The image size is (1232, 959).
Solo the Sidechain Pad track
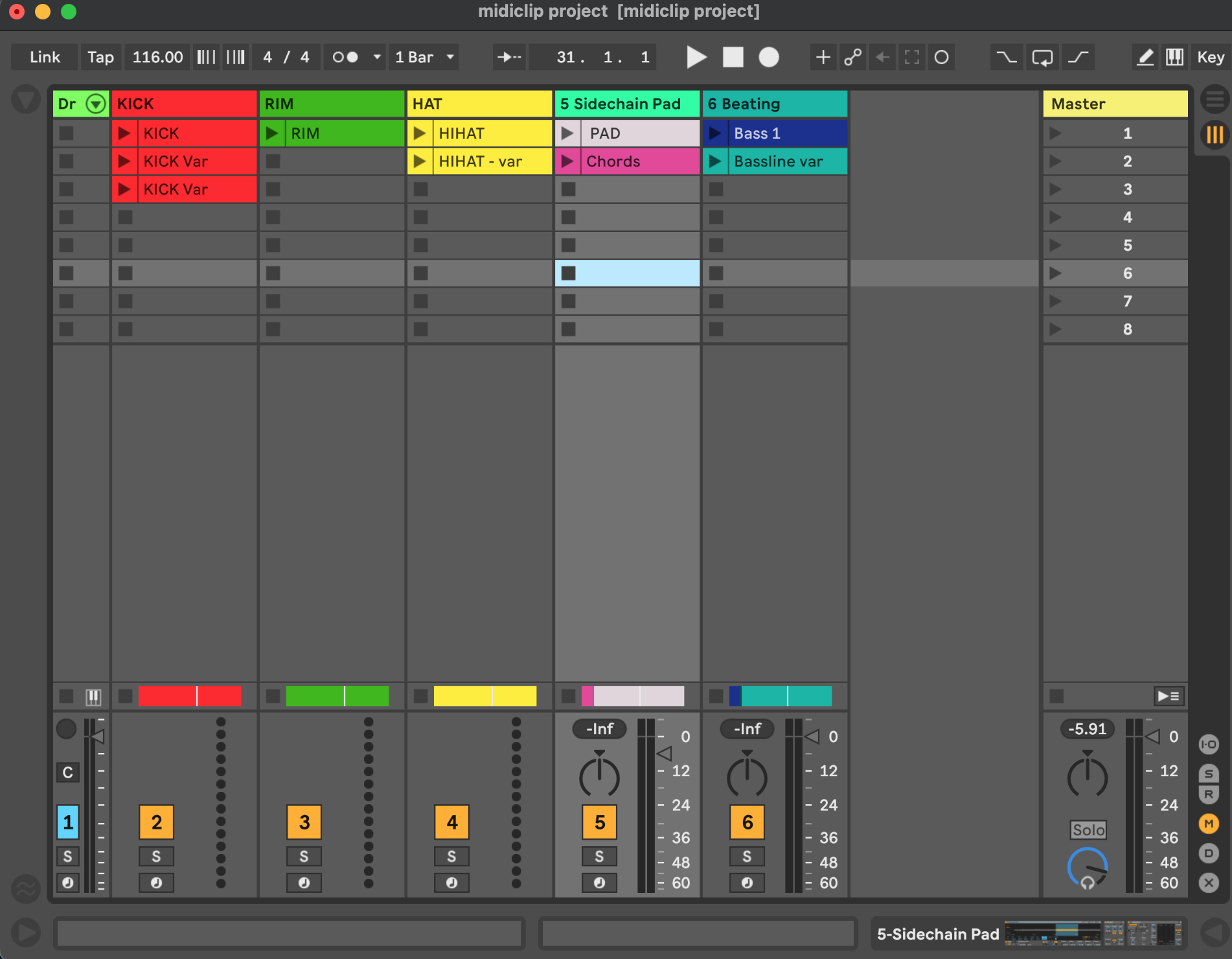click(599, 857)
